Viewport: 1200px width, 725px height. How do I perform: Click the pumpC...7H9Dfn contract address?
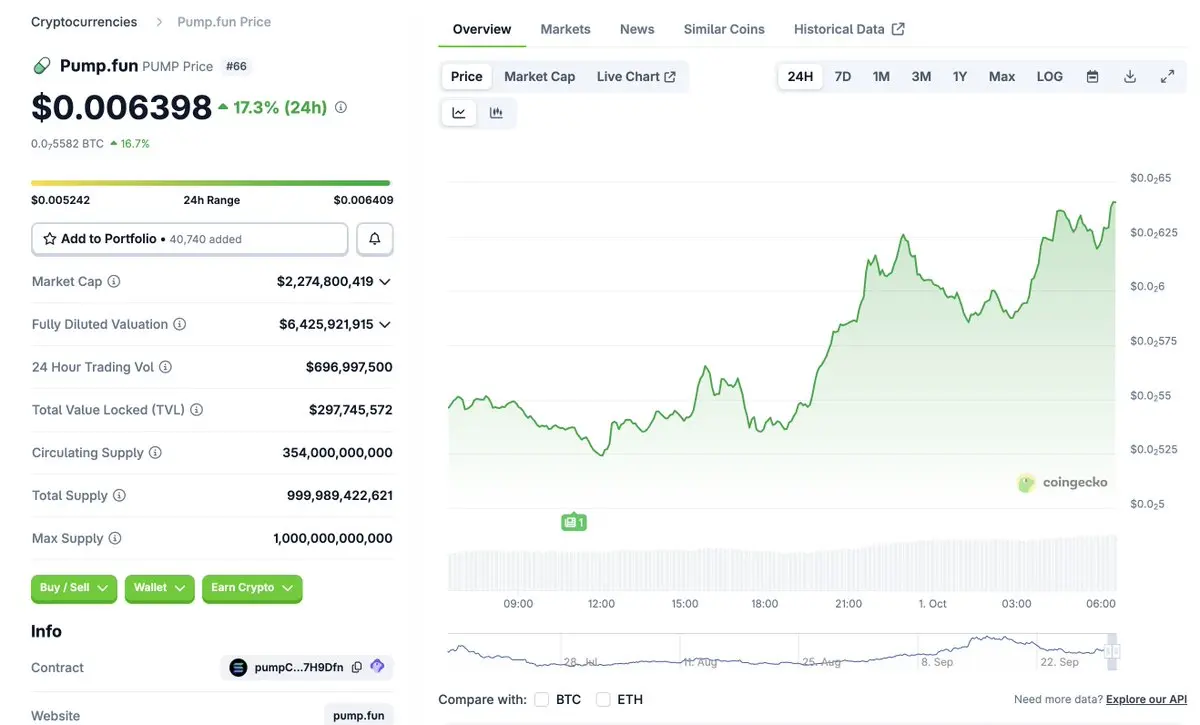(299, 667)
